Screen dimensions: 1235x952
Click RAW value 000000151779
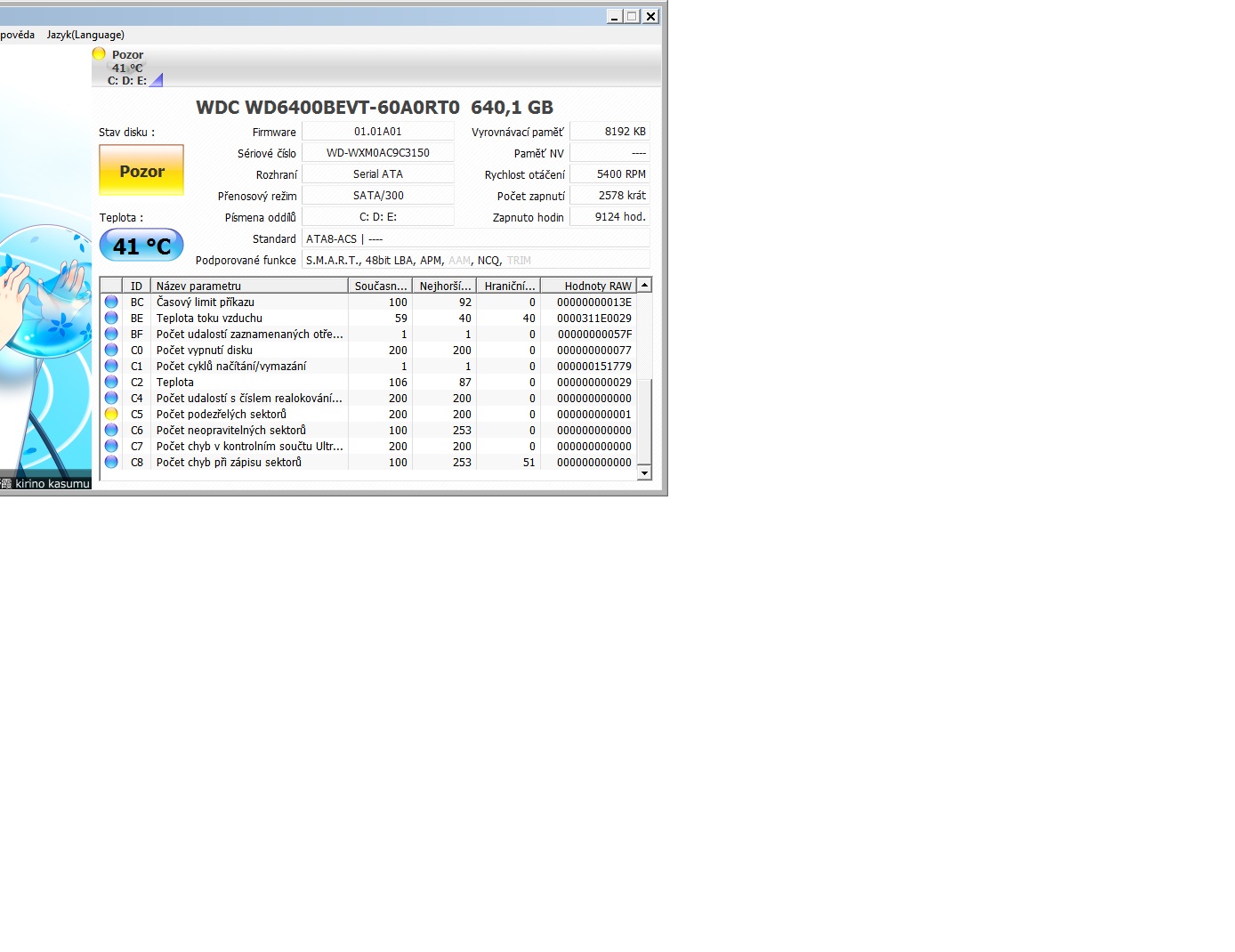tap(594, 366)
